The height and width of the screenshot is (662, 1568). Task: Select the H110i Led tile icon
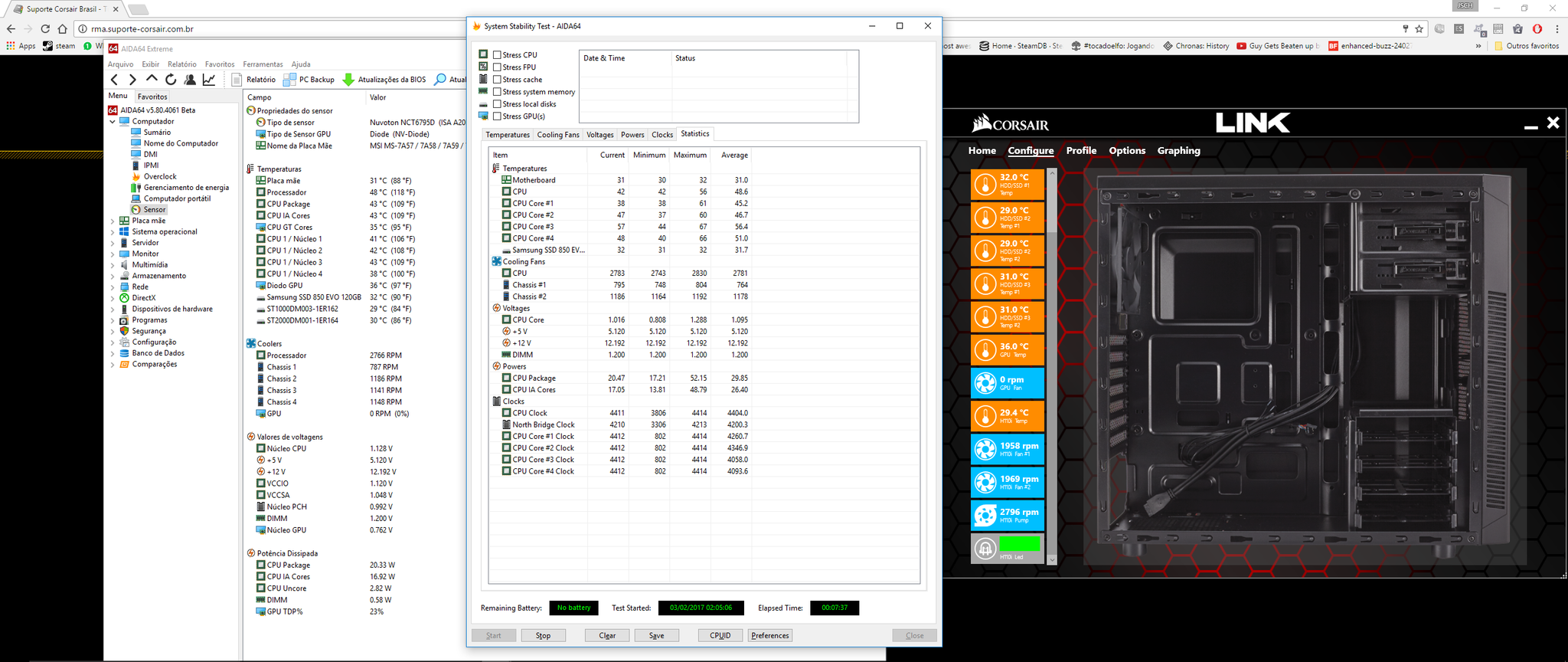[x=985, y=549]
